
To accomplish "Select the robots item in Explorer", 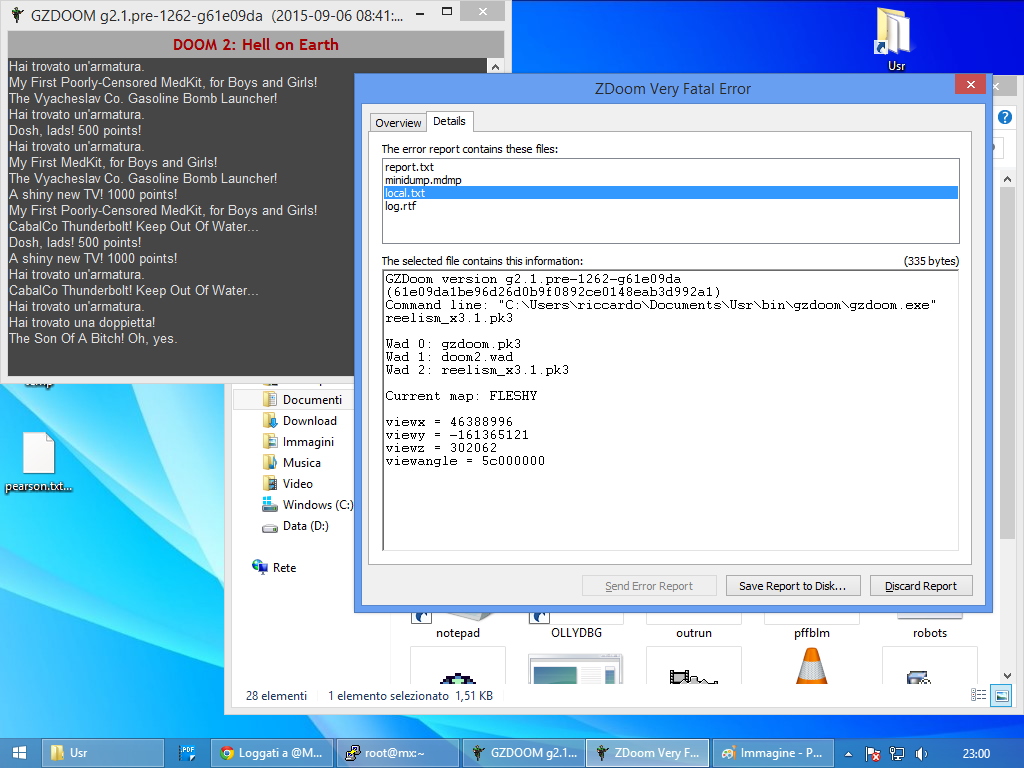I will 930,627.
